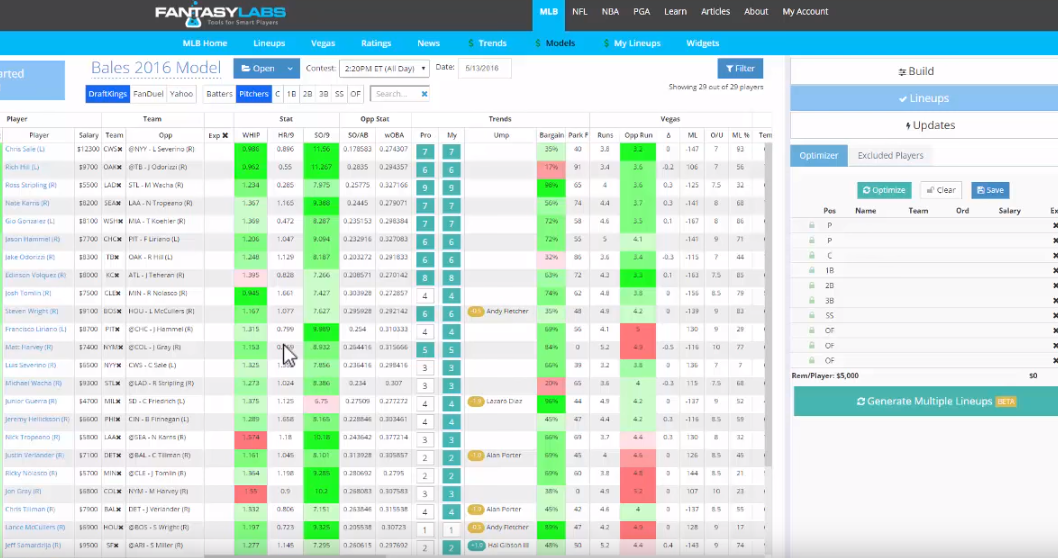1058x558 pixels.
Task: Toggle the lock on the C lineup slot
Action: point(812,255)
